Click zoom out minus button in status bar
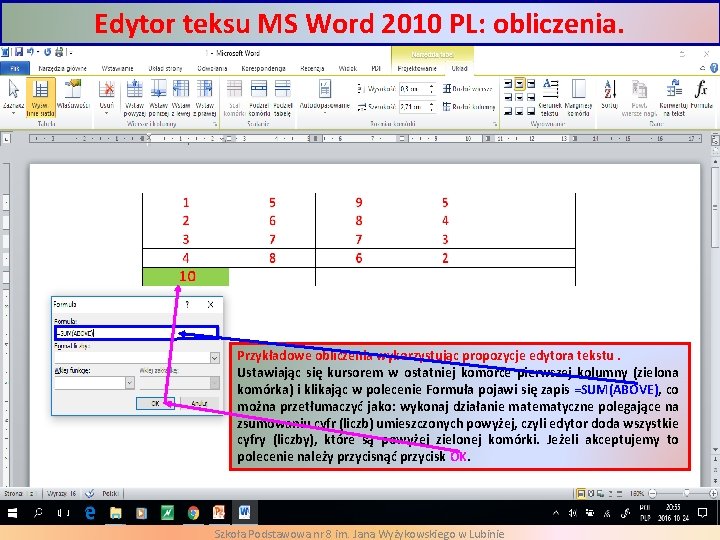The width and height of the screenshot is (720, 540). click(x=652, y=494)
